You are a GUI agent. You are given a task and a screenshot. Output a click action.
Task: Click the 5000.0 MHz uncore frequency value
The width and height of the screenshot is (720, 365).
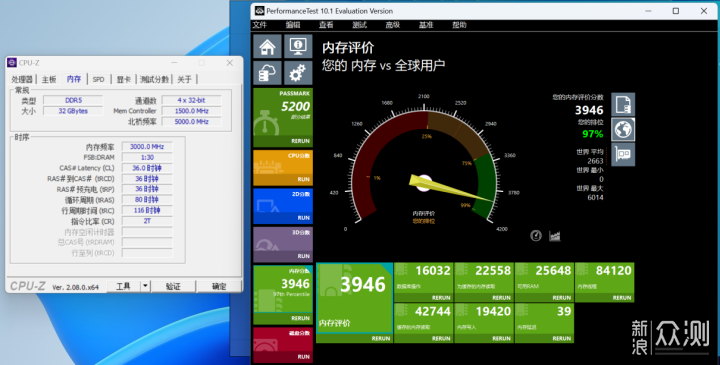pos(191,122)
